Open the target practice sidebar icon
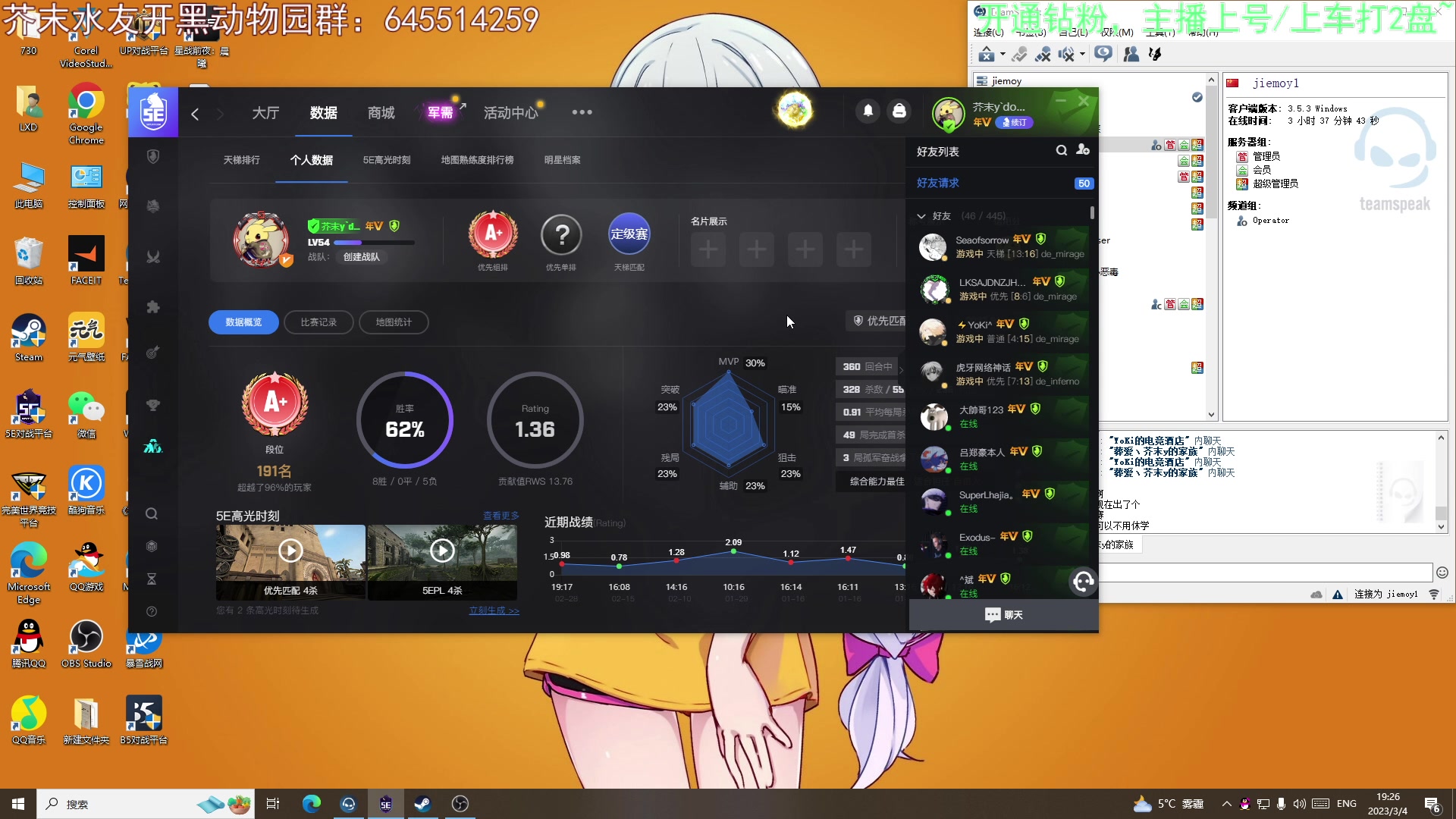This screenshot has width=1456, height=819. pos(152,352)
